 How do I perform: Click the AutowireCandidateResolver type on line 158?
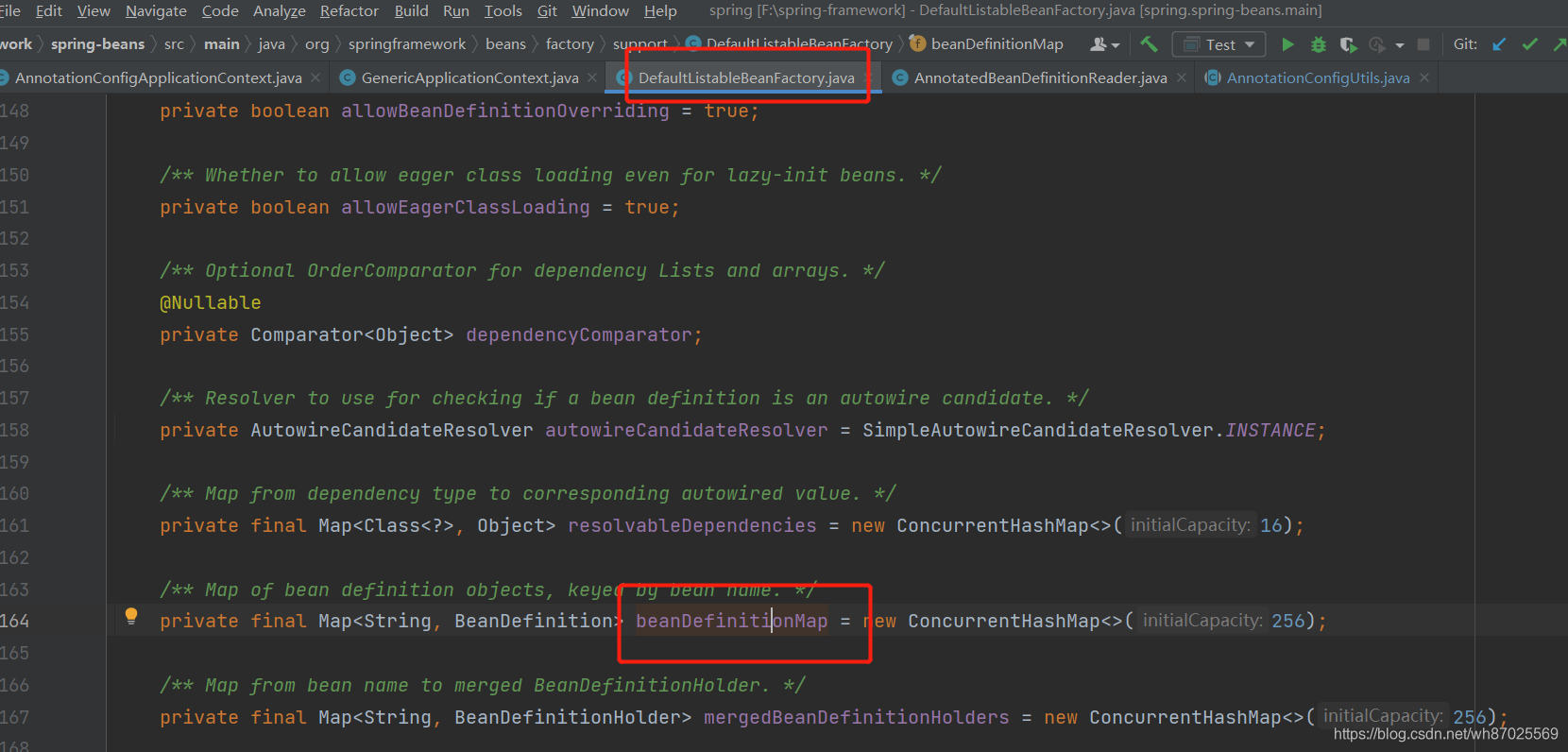point(392,430)
